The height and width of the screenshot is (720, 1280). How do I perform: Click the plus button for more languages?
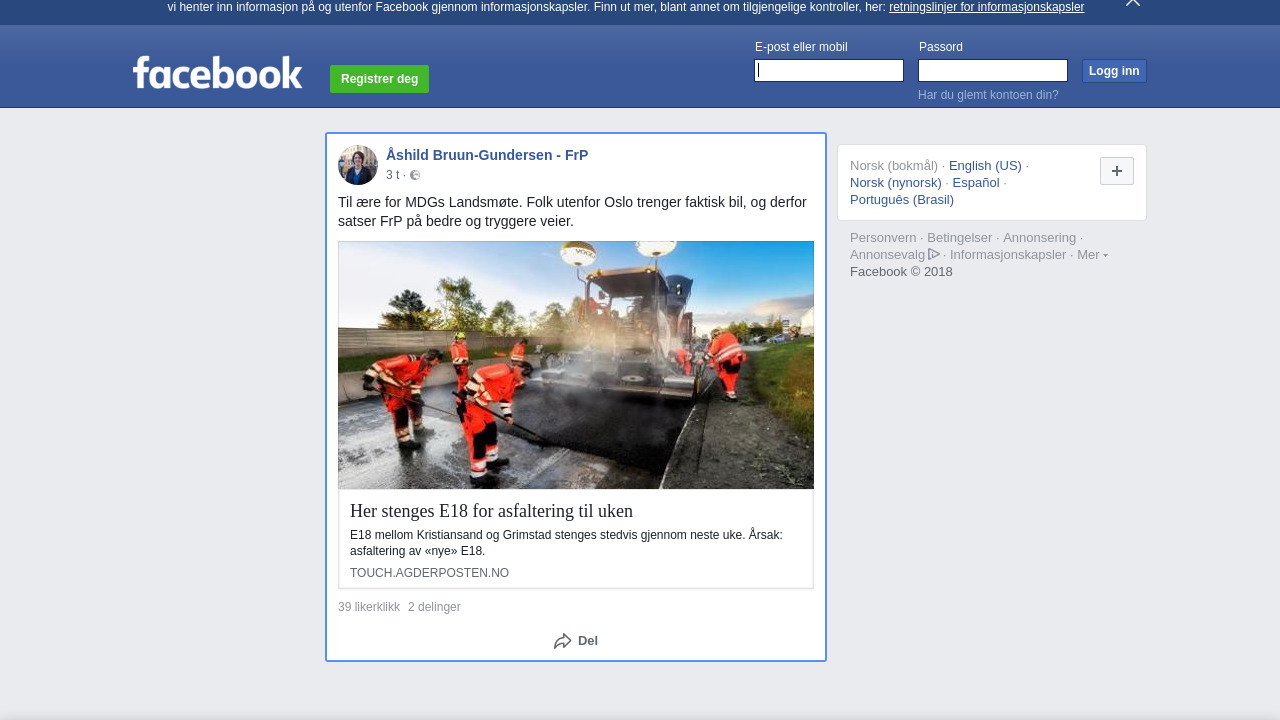(x=1117, y=171)
